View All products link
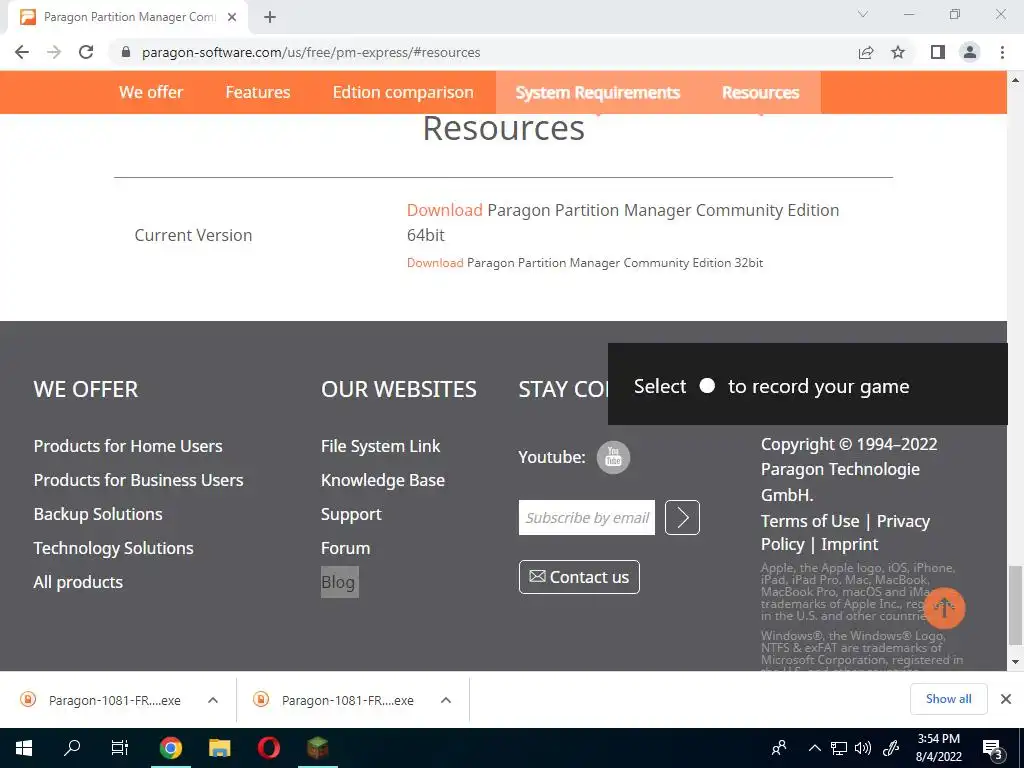Image resolution: width=1024 pixels, height=768 pixels. coord(78,582)
